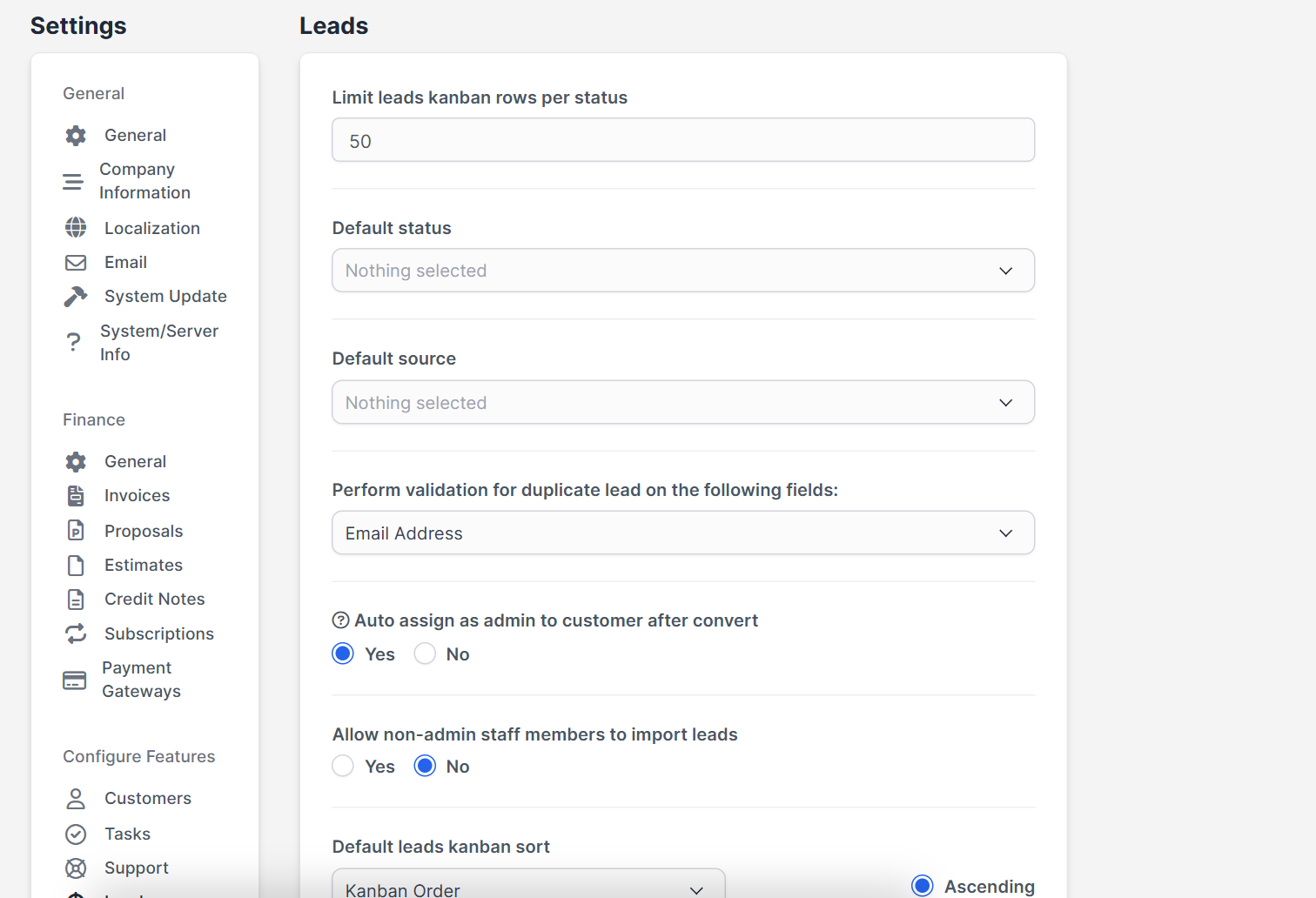Open Proposals settings page
The width and height of the screenshot is (1316, 898).
point(144,531)
